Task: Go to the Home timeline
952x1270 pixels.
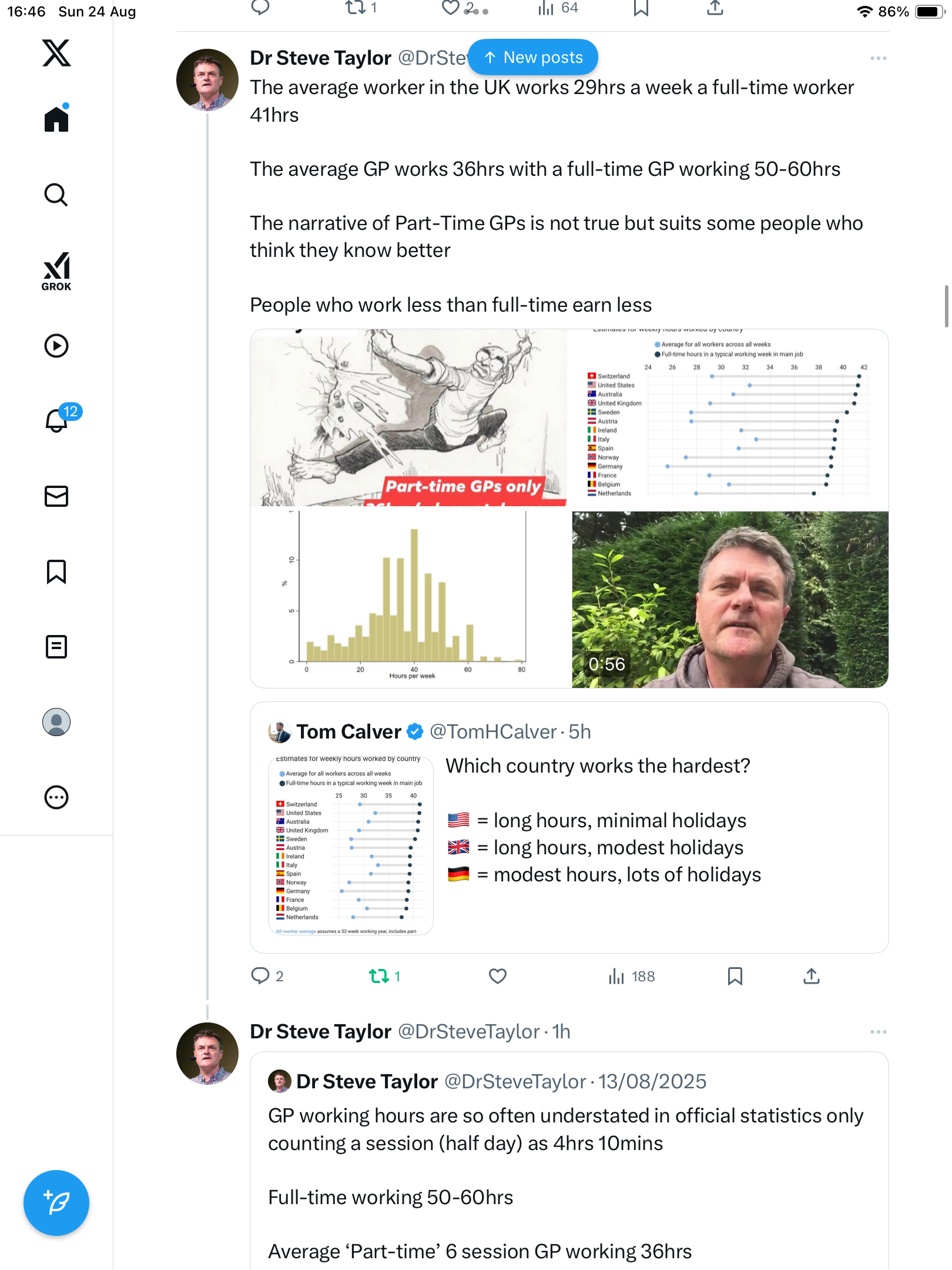Action: (x=56, y=119)
